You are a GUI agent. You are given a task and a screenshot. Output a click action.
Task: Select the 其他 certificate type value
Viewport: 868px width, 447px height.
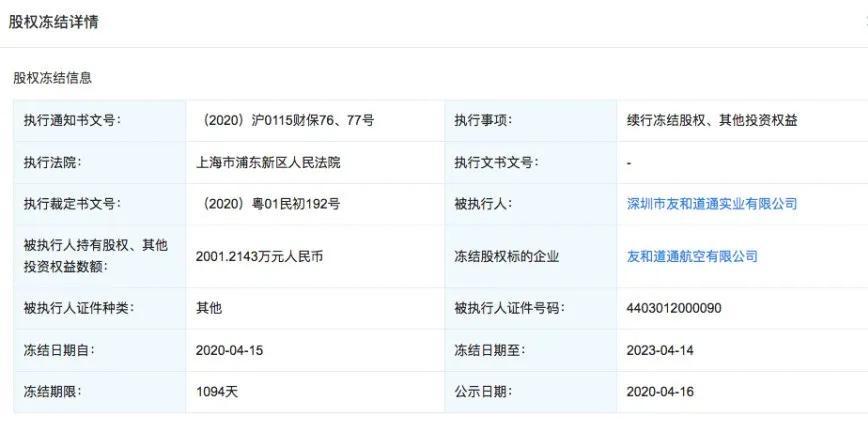[x=209, y=308]
